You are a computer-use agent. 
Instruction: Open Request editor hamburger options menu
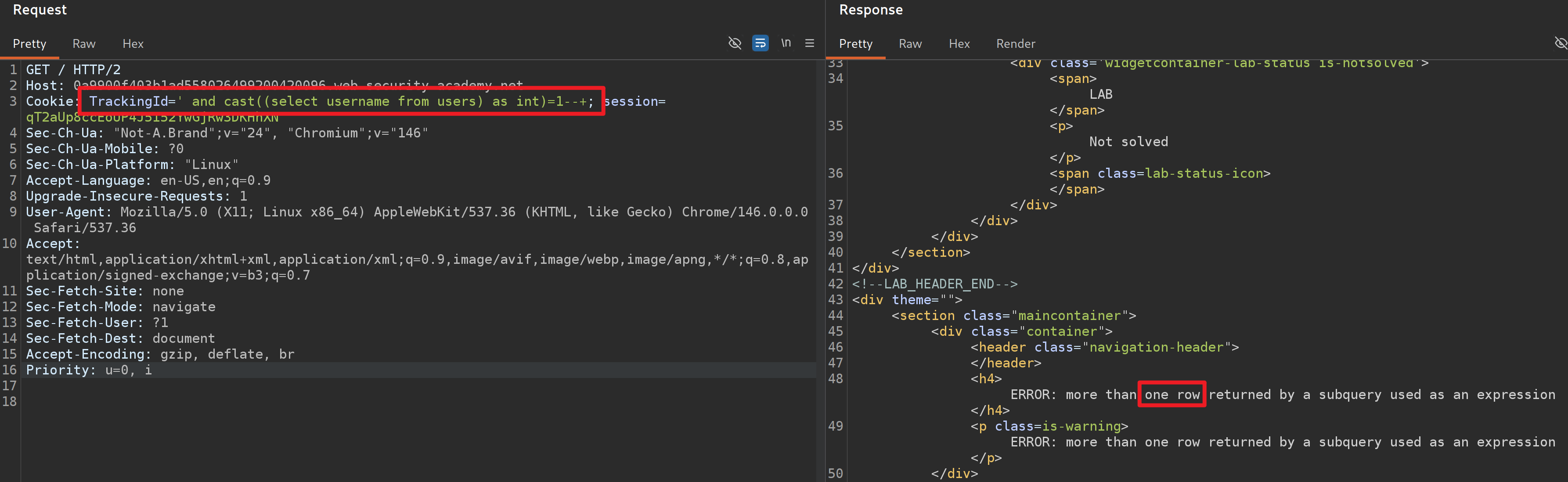pos(810,43)
